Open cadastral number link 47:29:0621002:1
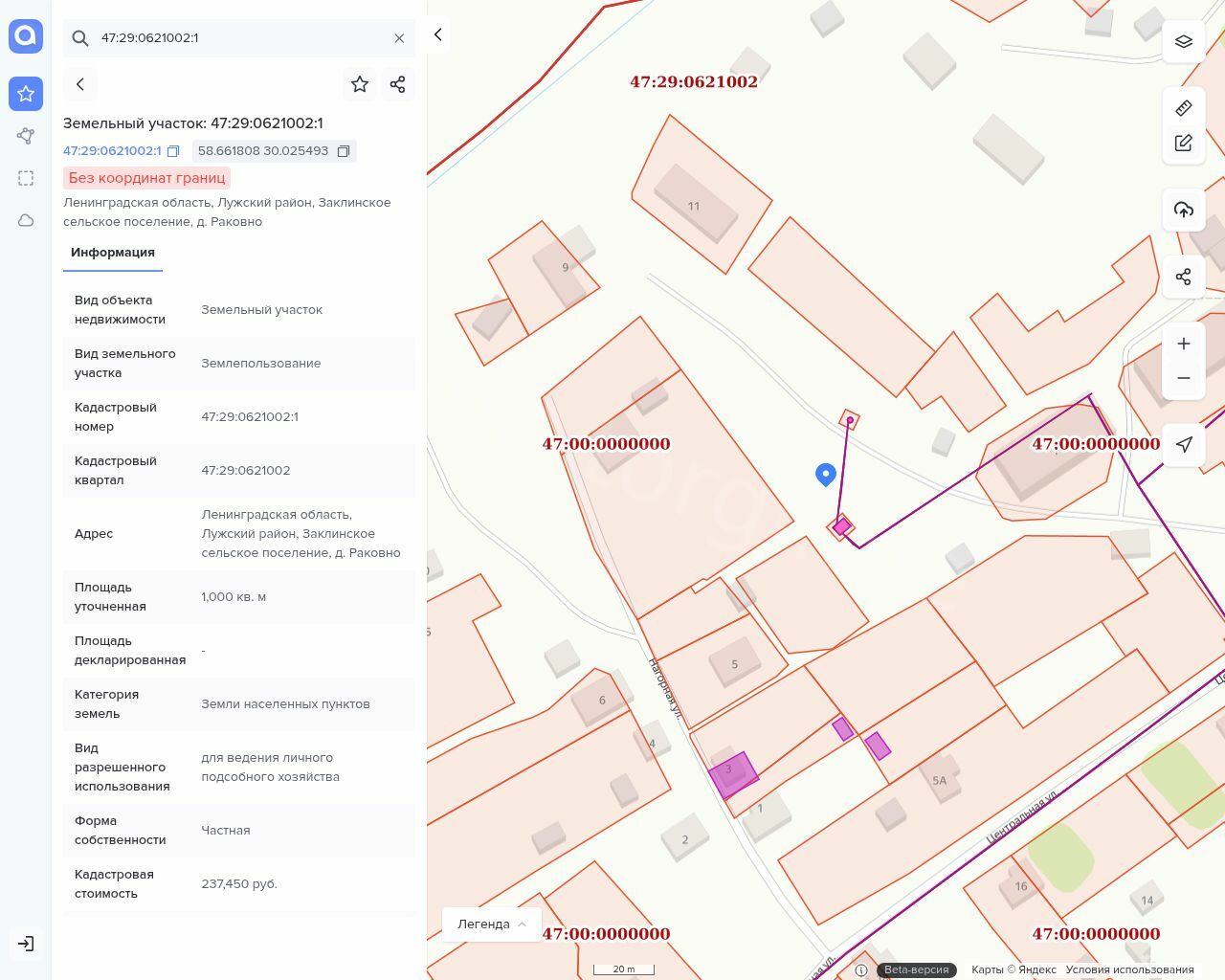The height and width of the screenshot is (980, 1225). 112,151
